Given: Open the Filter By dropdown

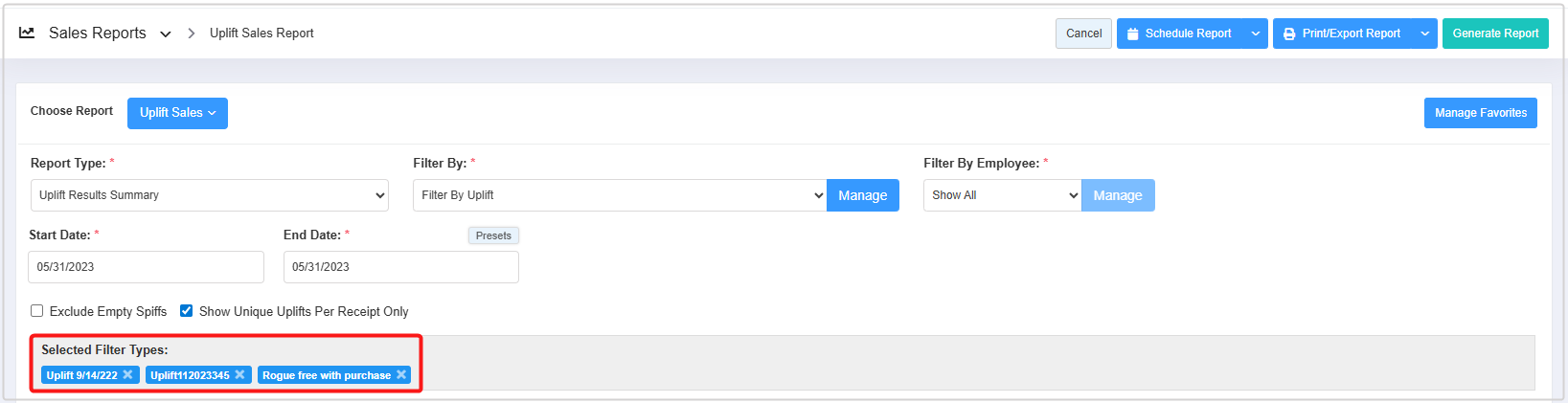Looking at the screenshot, I should pos(620,195).
